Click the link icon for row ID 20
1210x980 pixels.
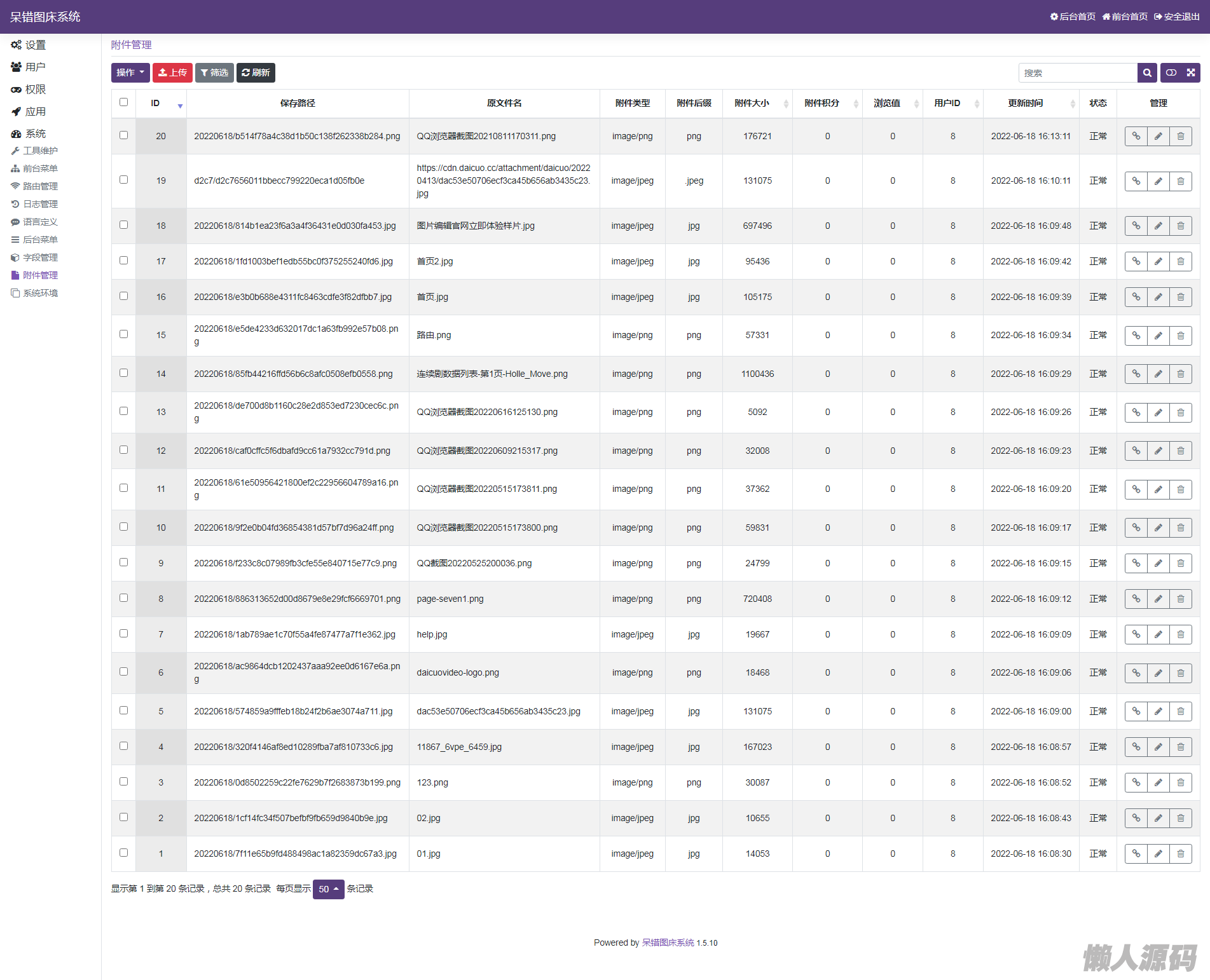1136,137
